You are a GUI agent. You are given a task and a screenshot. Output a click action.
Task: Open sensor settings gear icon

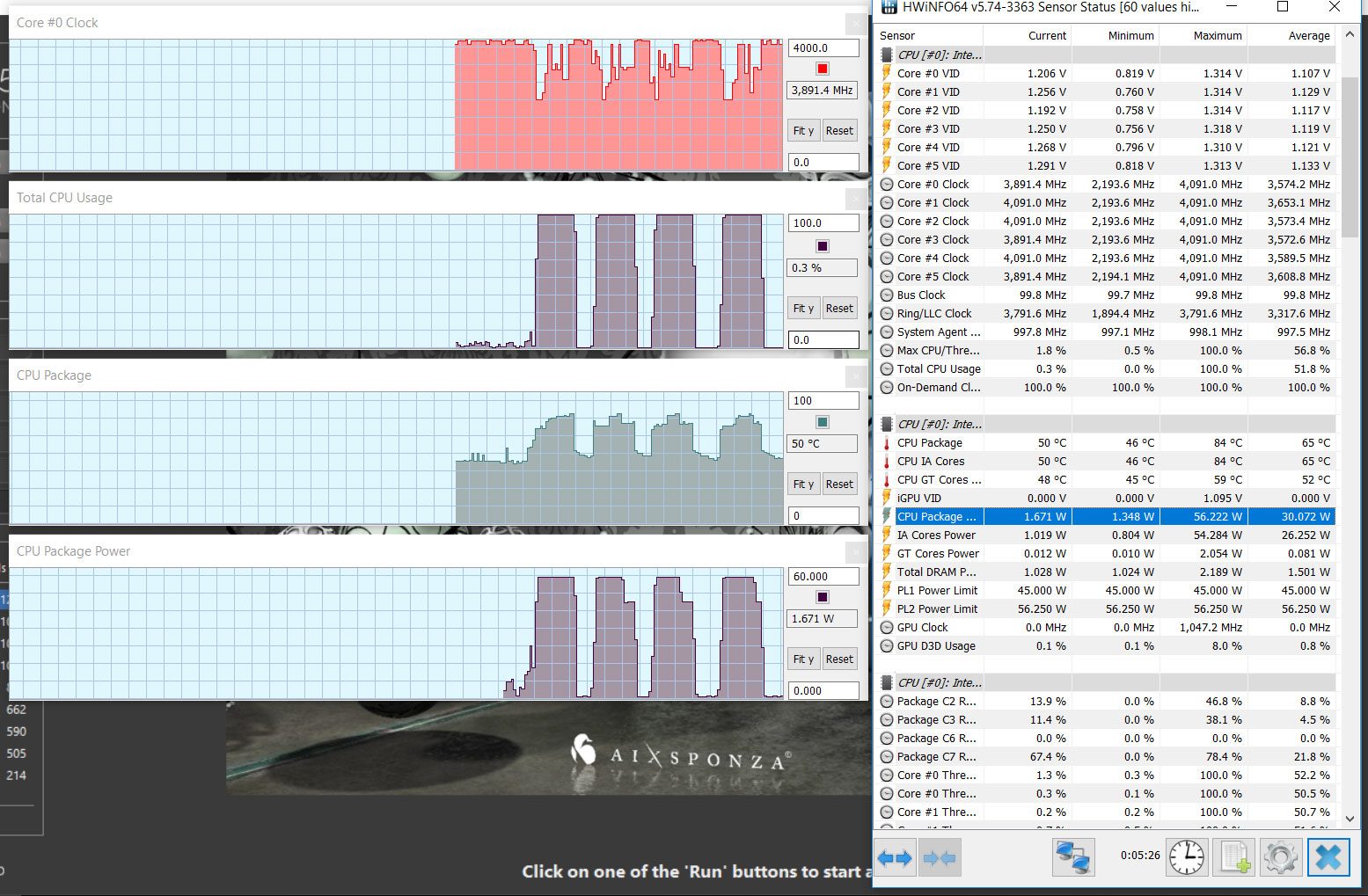pos(1281,857)
